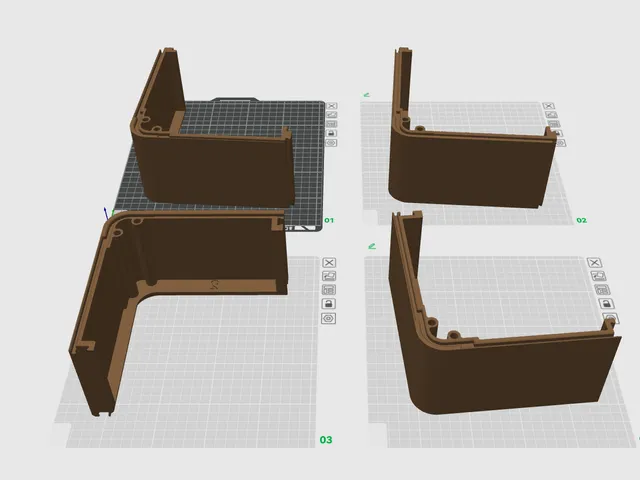Toggle the lock on plate 01
Image resolution: width=640 pixels, height=480 pixels.
pyautogui.click(x=331, y=133)
